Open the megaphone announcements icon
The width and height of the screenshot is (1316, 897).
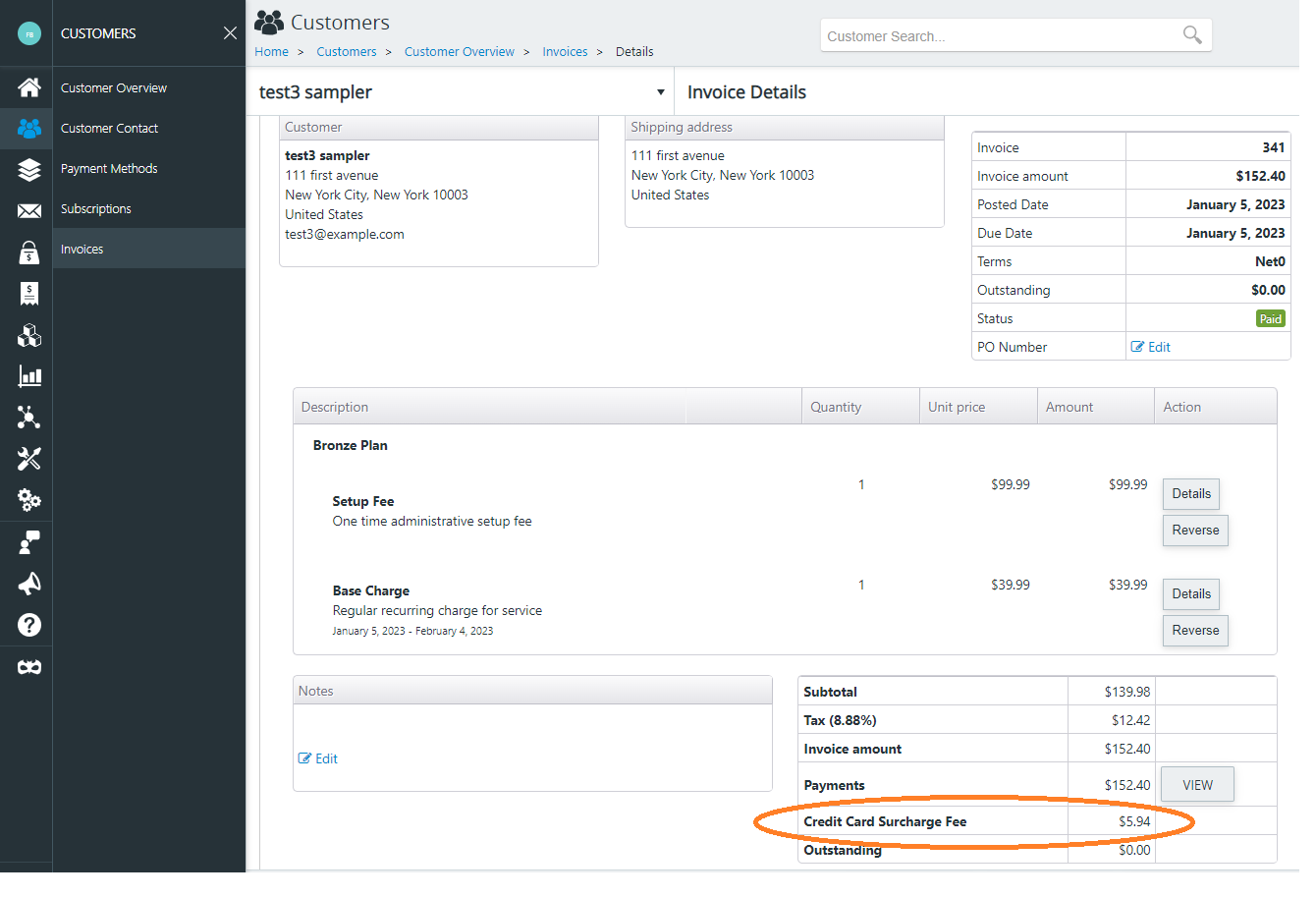[29, 584]
